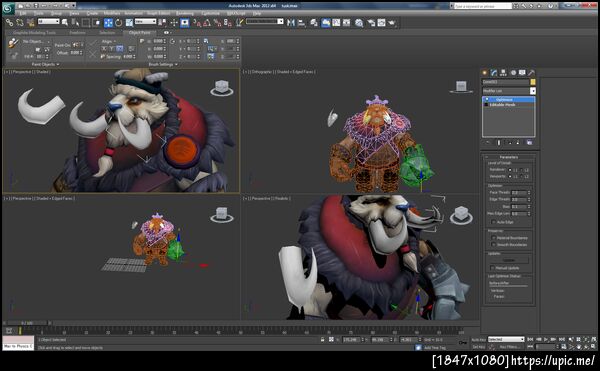The width and height of the screenshot is (600, 371).
Task: Open the Selection Filter dropdown
Action: point(49,22)
